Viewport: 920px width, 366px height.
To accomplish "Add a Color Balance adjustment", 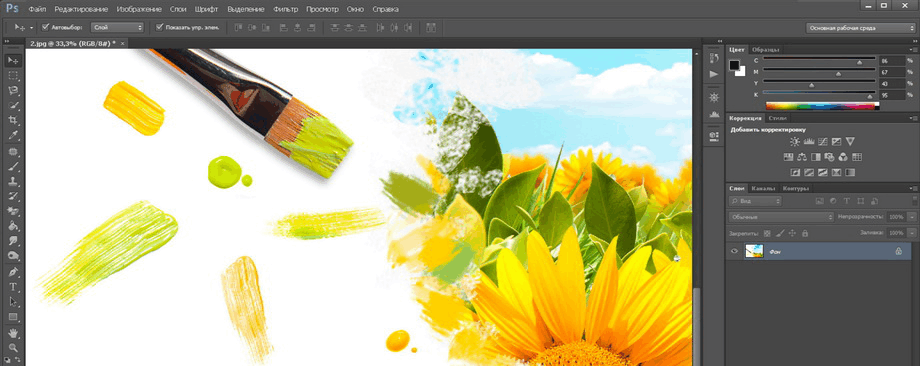I will pyautogui.click(x=801, y=157).
